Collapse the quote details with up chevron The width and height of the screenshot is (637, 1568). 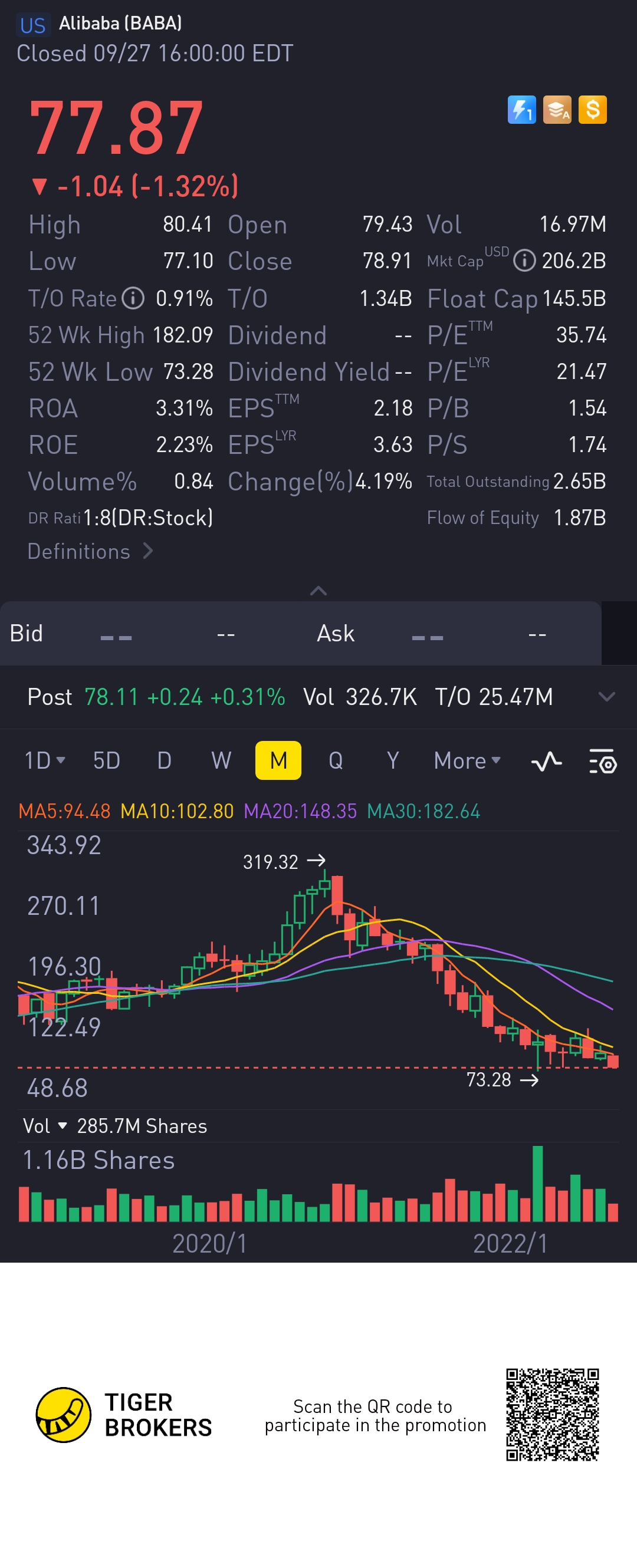coord(318,591)
